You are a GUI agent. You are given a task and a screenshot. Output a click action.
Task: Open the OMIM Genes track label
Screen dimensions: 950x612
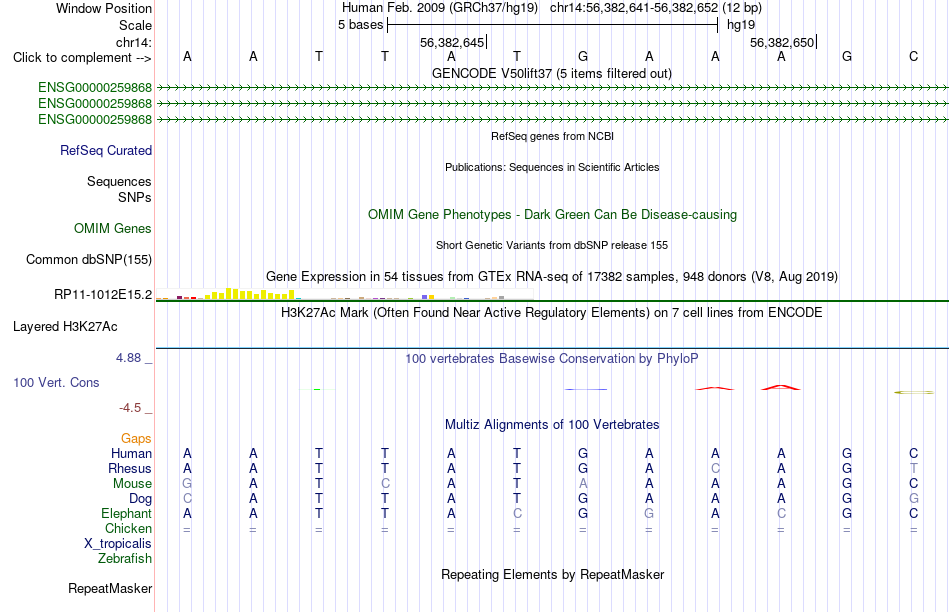pyautogui.click(x=113, y=228)
